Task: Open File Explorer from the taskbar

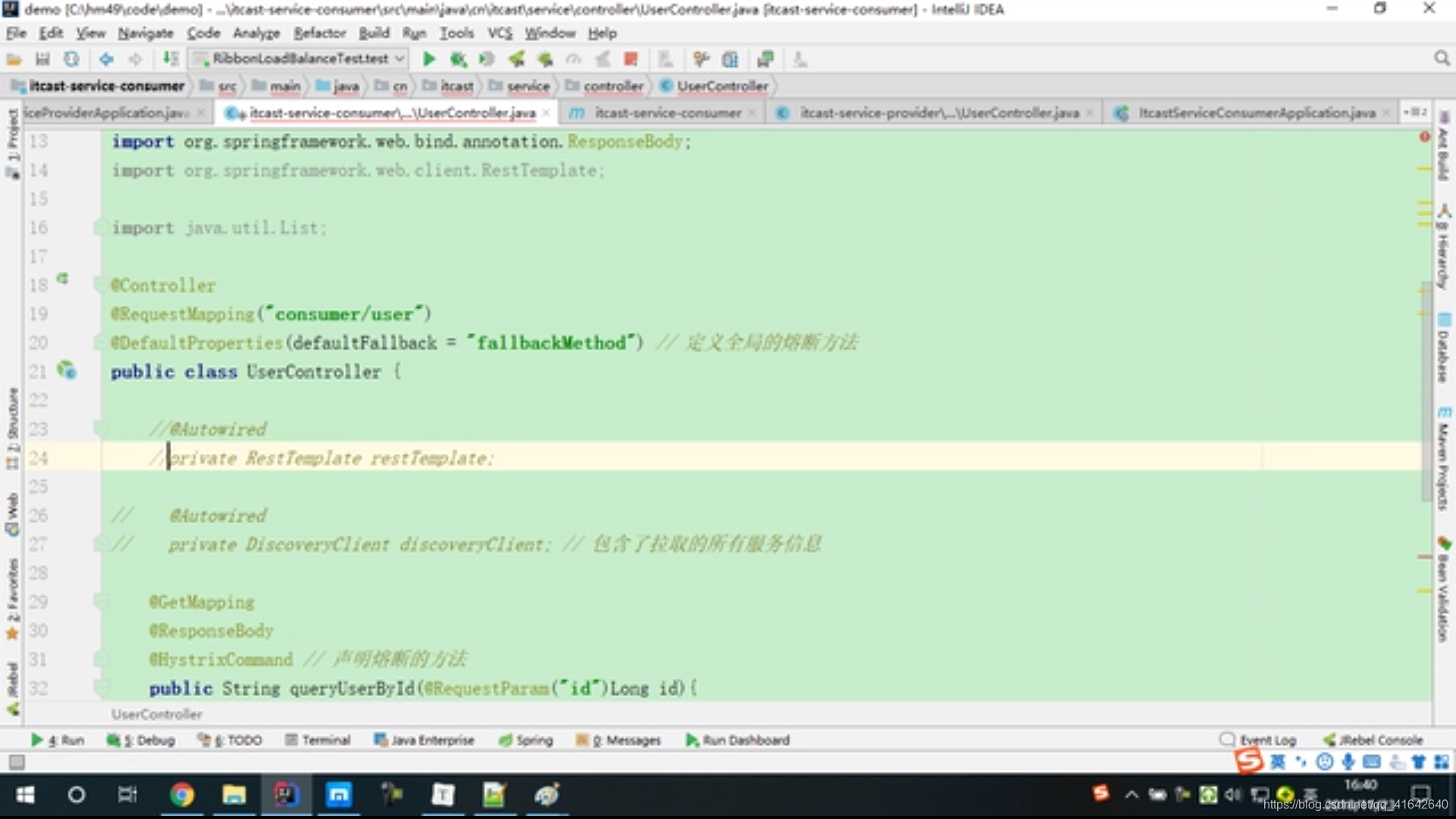Action: 234,795
